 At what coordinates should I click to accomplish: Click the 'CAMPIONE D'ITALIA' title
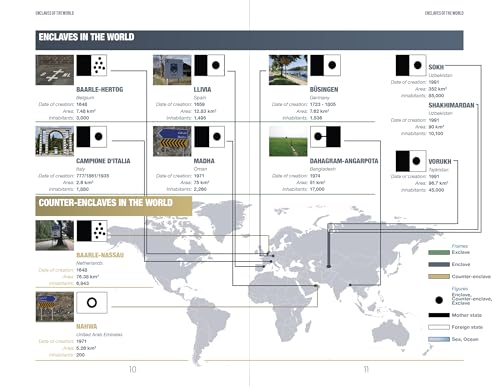[x=103, y=161]
